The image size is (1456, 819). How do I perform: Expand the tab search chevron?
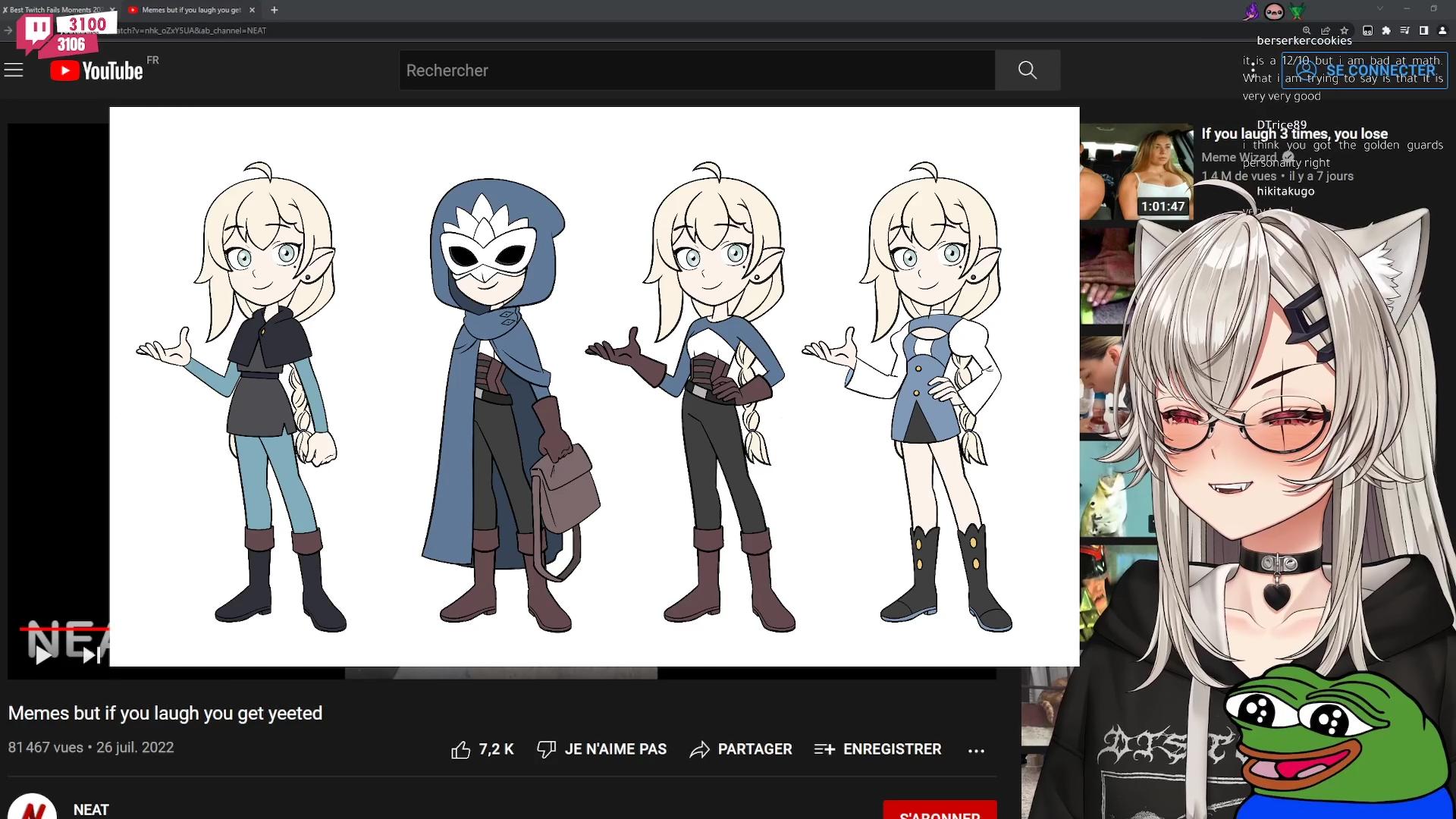[x=1380, y=8]
